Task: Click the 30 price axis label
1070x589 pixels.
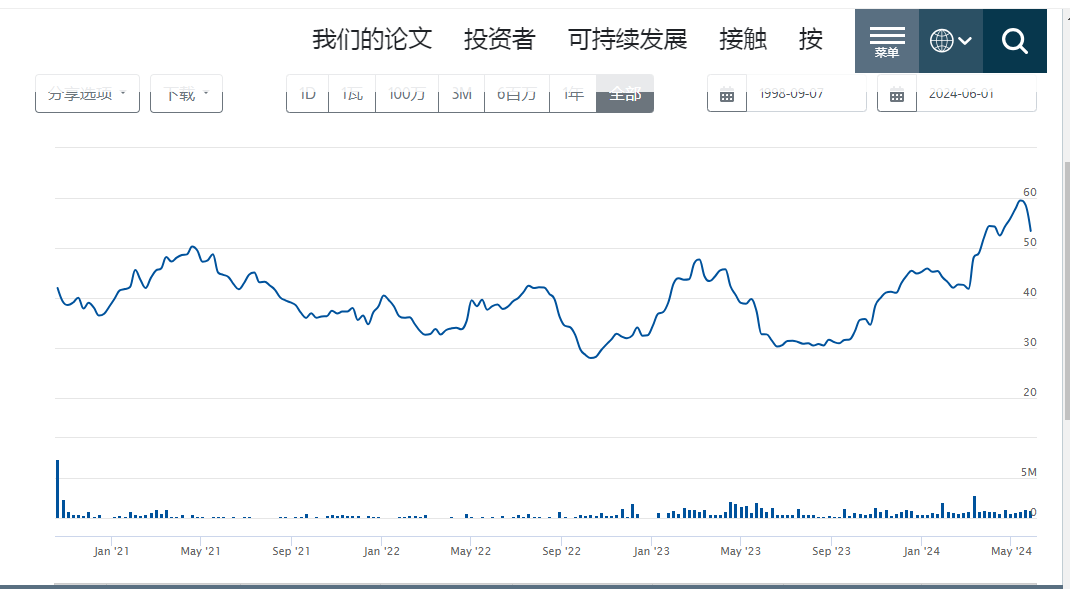Action: tap(1030, 343)
